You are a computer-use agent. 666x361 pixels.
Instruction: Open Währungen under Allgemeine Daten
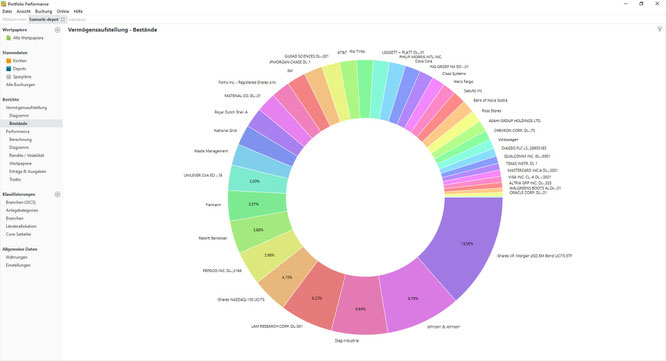[17, 257]
